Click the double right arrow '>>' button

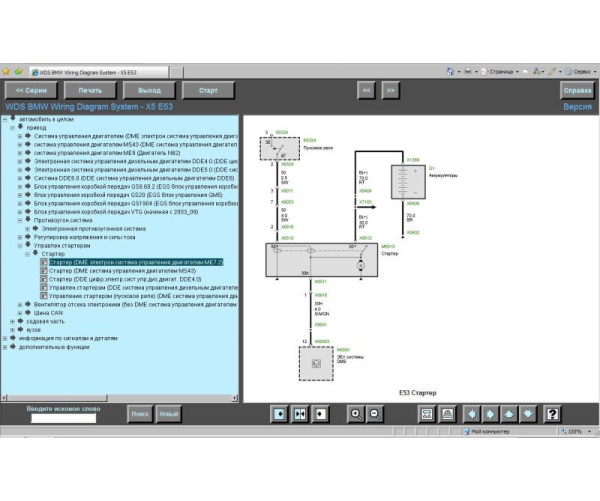[390, 90]
